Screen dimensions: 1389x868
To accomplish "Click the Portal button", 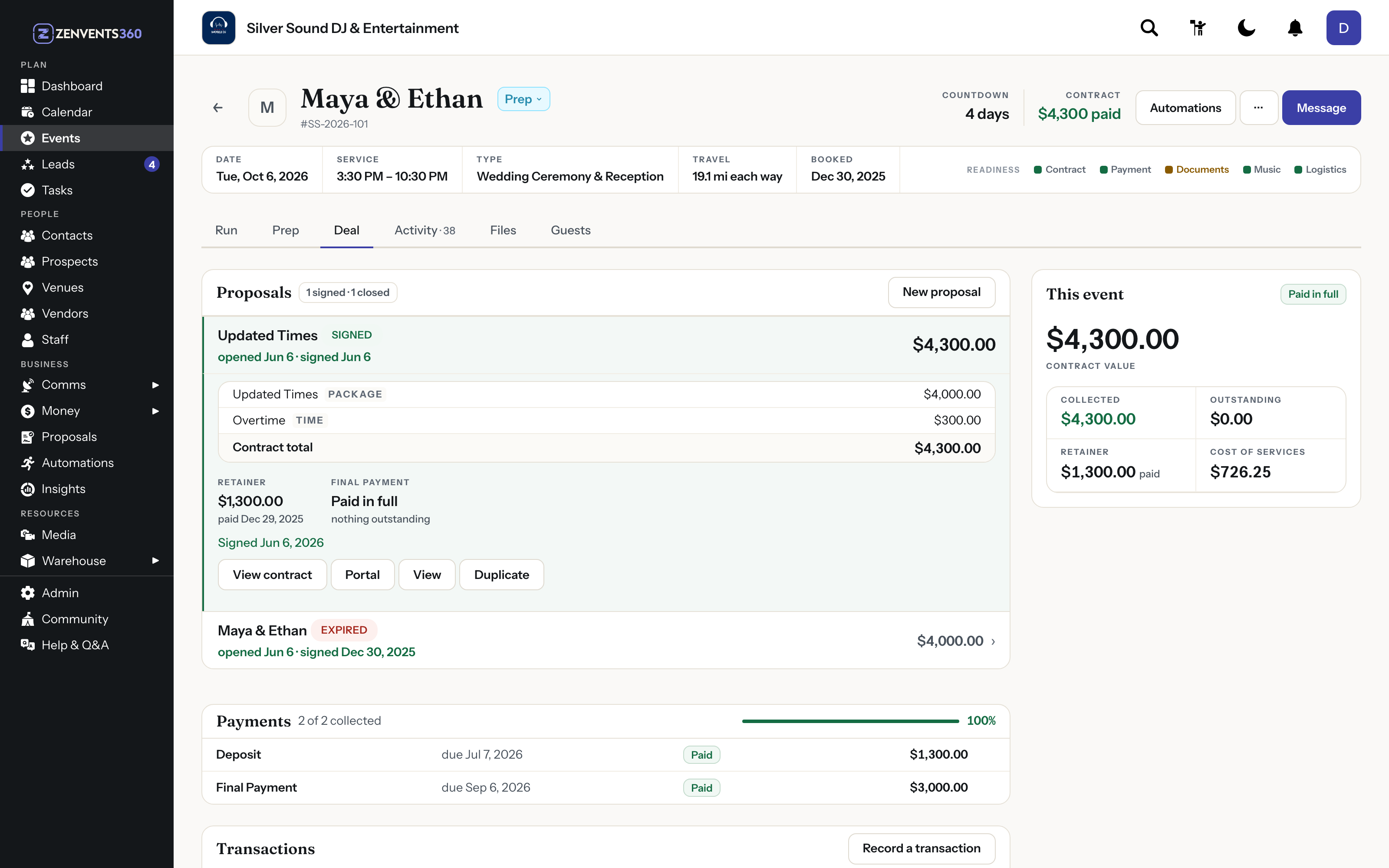I will click(x=362, y=575).
